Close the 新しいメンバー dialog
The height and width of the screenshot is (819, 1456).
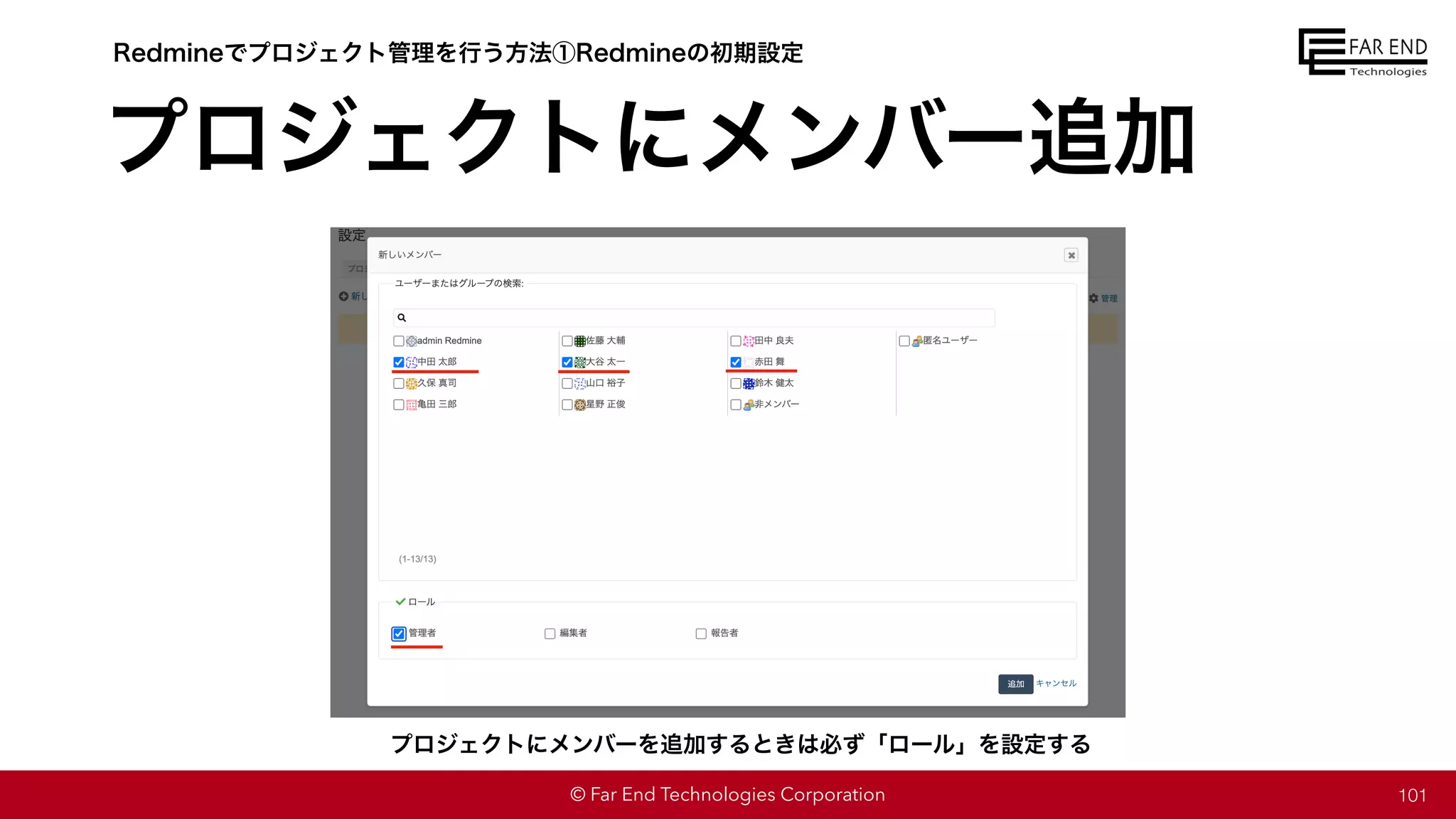1071,255
